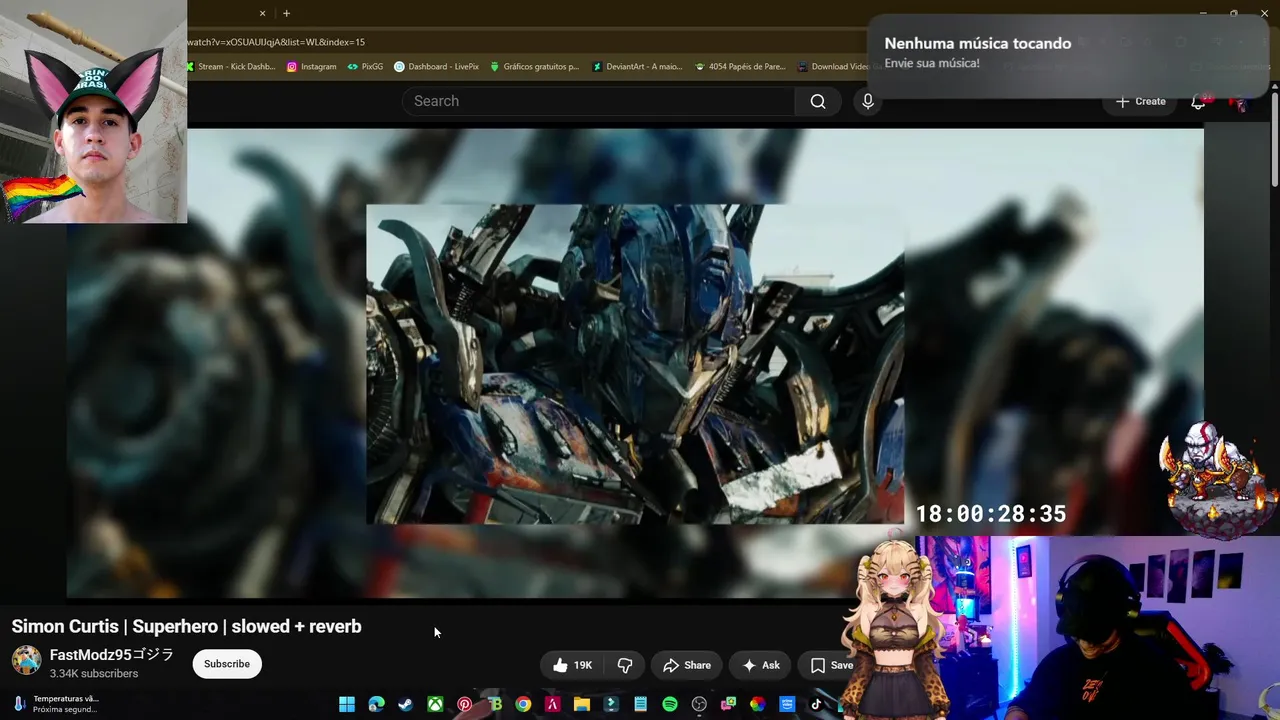Save the video to a playlist
This screenshot has width=1280, height=720.
point(831,665)
